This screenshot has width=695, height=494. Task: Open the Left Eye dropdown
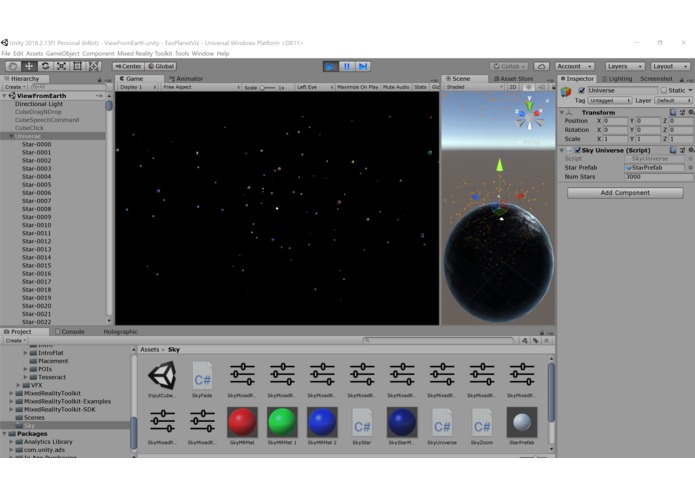coord(314,87)
